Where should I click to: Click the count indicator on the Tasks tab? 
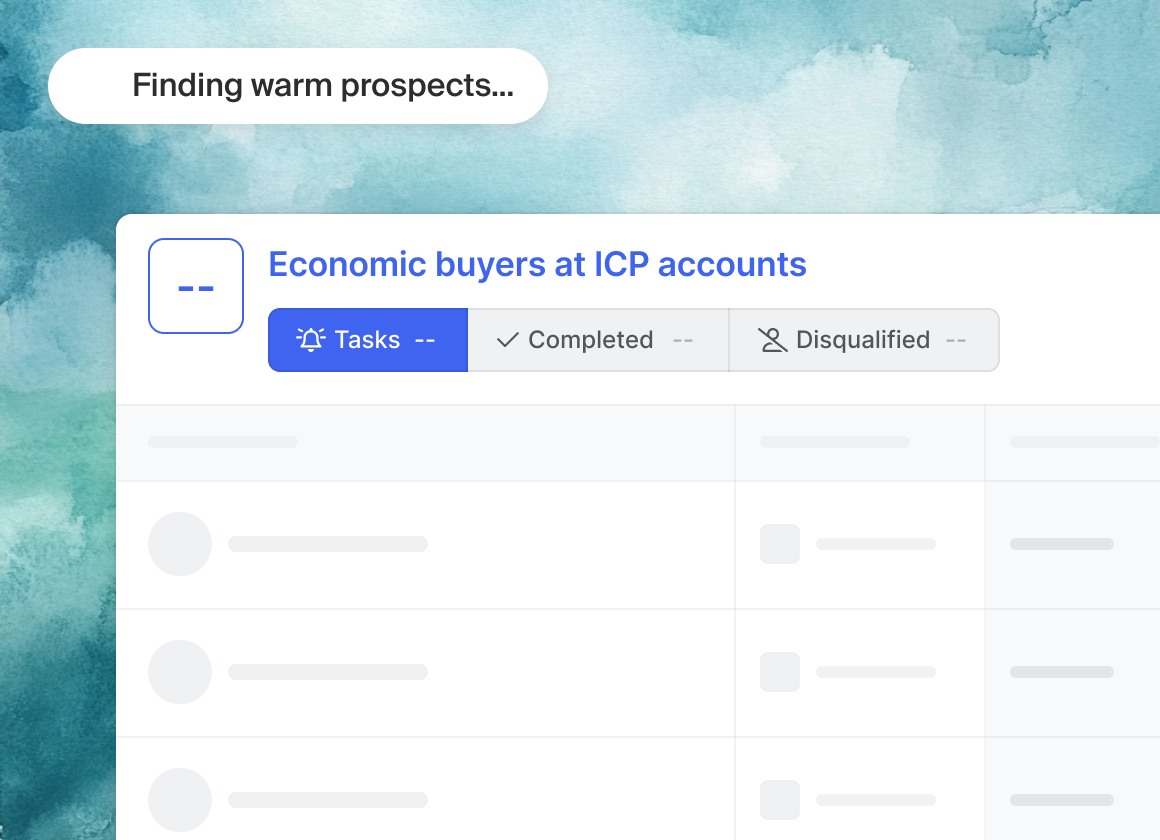point(427,340)
